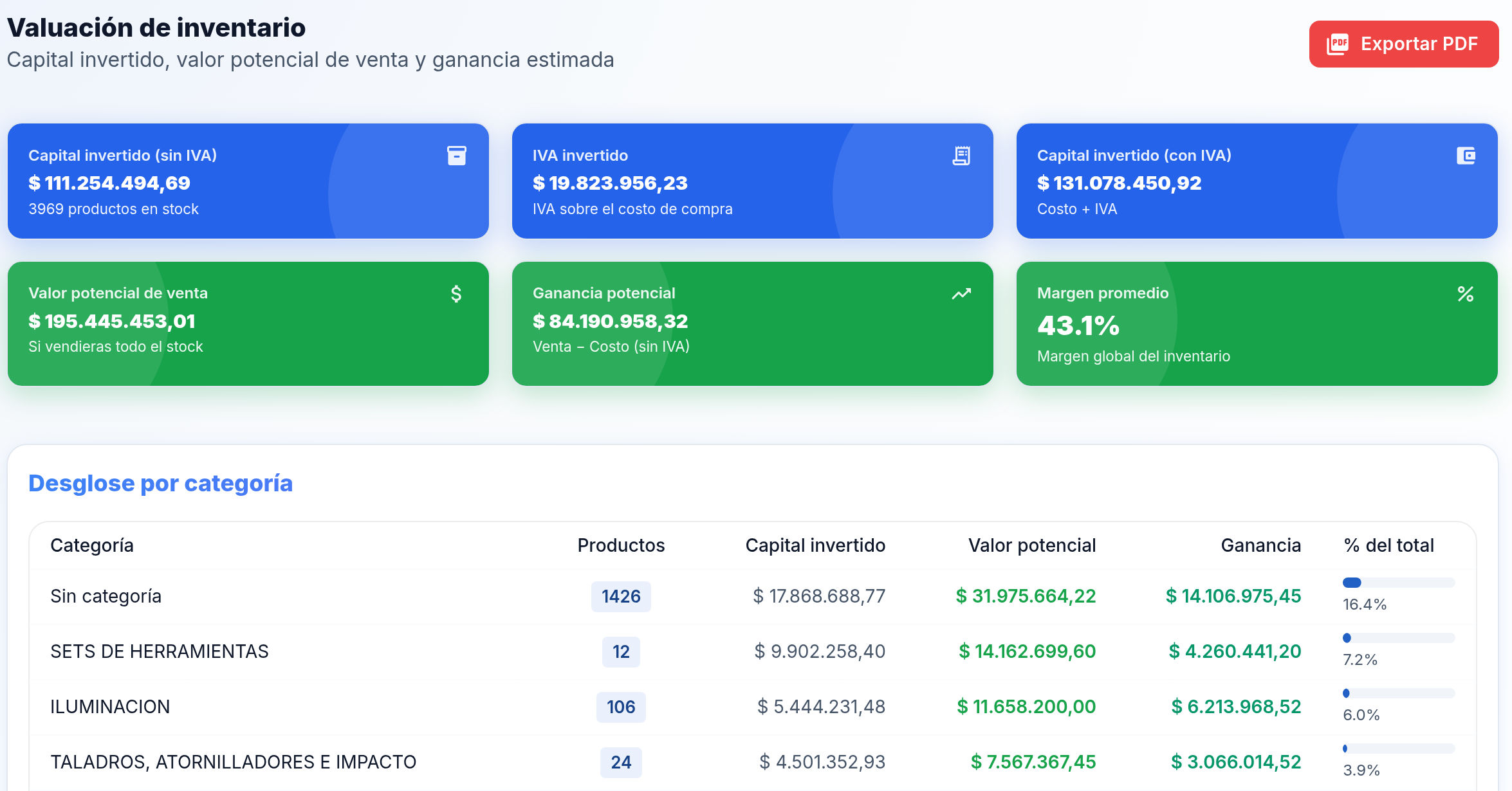1512x791 pixels.
Task: Select the Ganancia column header
Action: [1261, 545]
